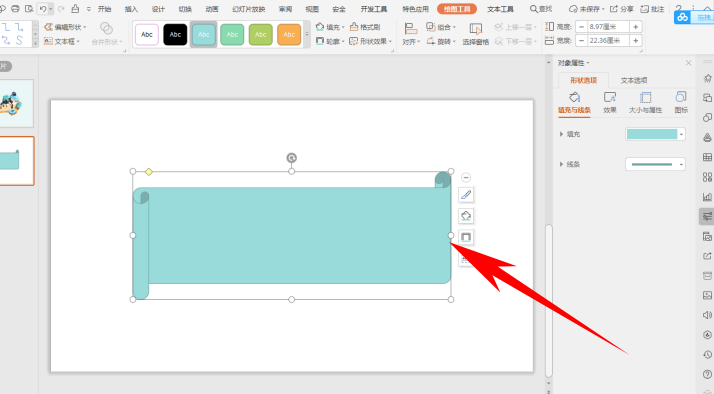Screen dimensions: 714x394
Task: Open the 文本框 dropdown
Action: tap(62, 41)
